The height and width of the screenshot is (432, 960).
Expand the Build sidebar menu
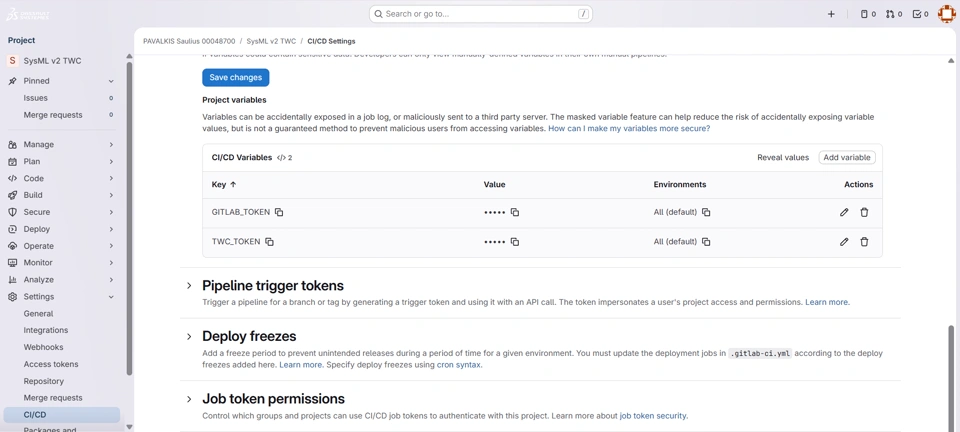point(60,195)
